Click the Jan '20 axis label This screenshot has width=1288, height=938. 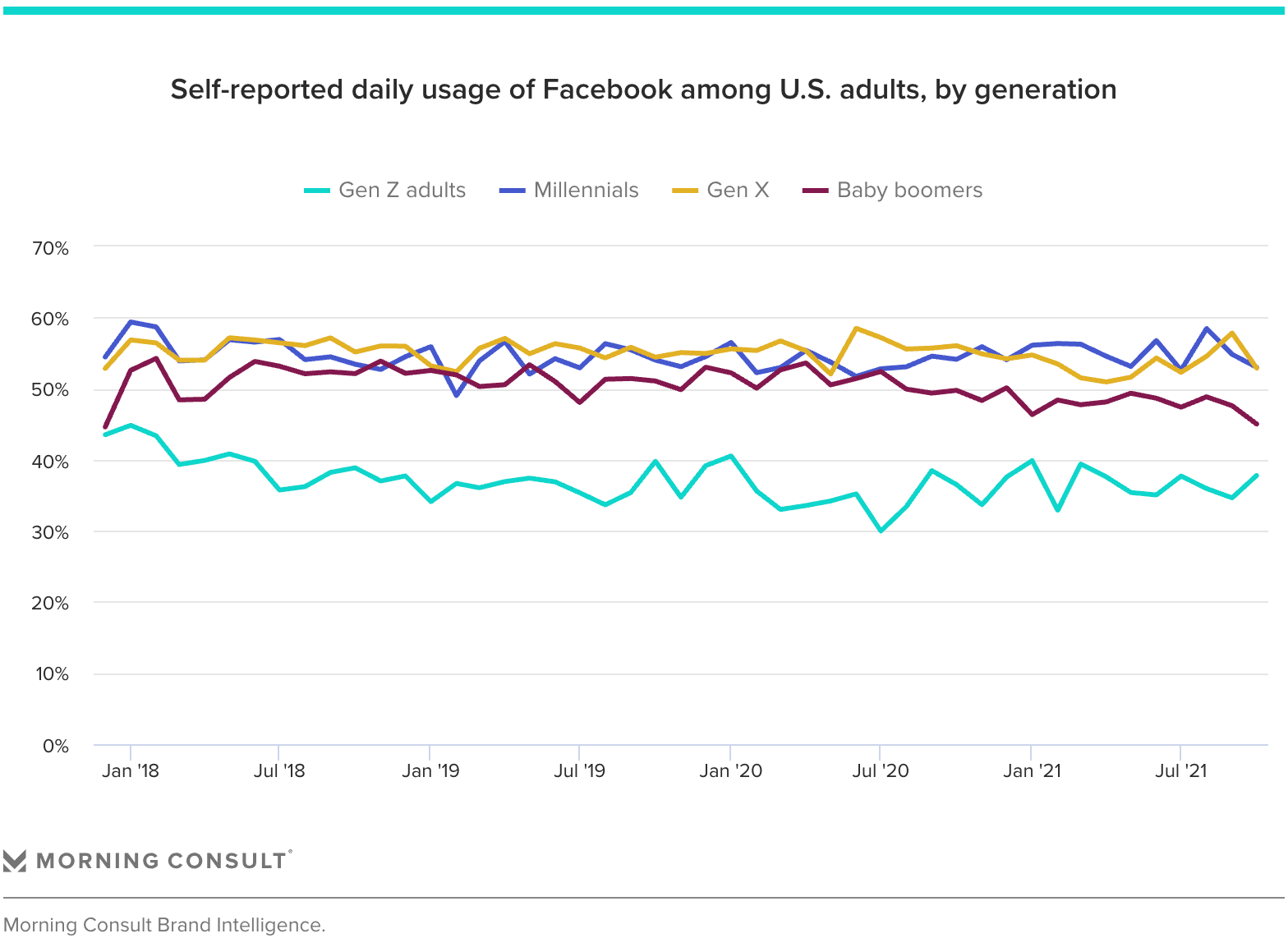click(x=730, y=770)
